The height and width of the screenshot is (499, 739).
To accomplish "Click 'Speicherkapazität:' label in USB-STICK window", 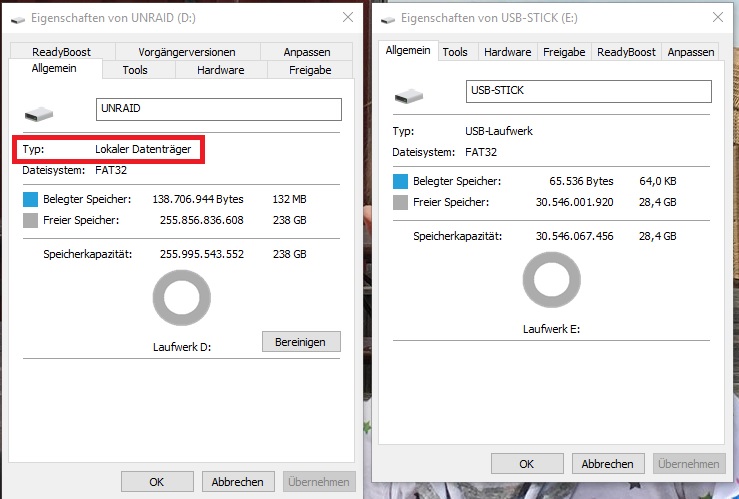I will pos(458,236).
